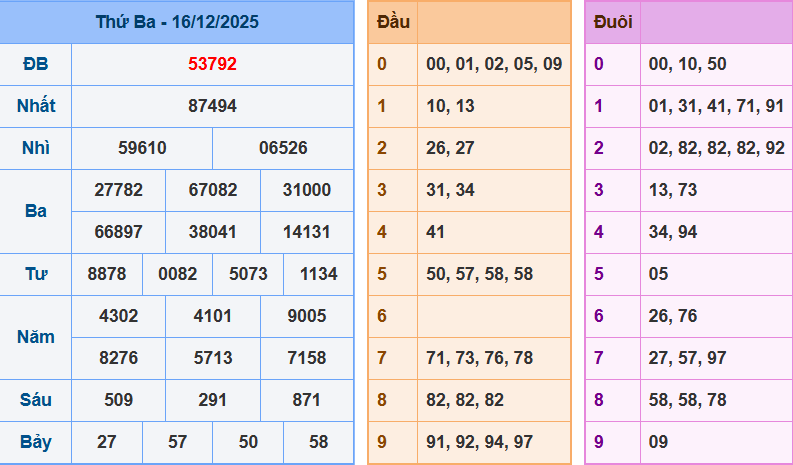Click third prize number 31000
This screenshot has height=465, width=793.
tap(307, 190)
